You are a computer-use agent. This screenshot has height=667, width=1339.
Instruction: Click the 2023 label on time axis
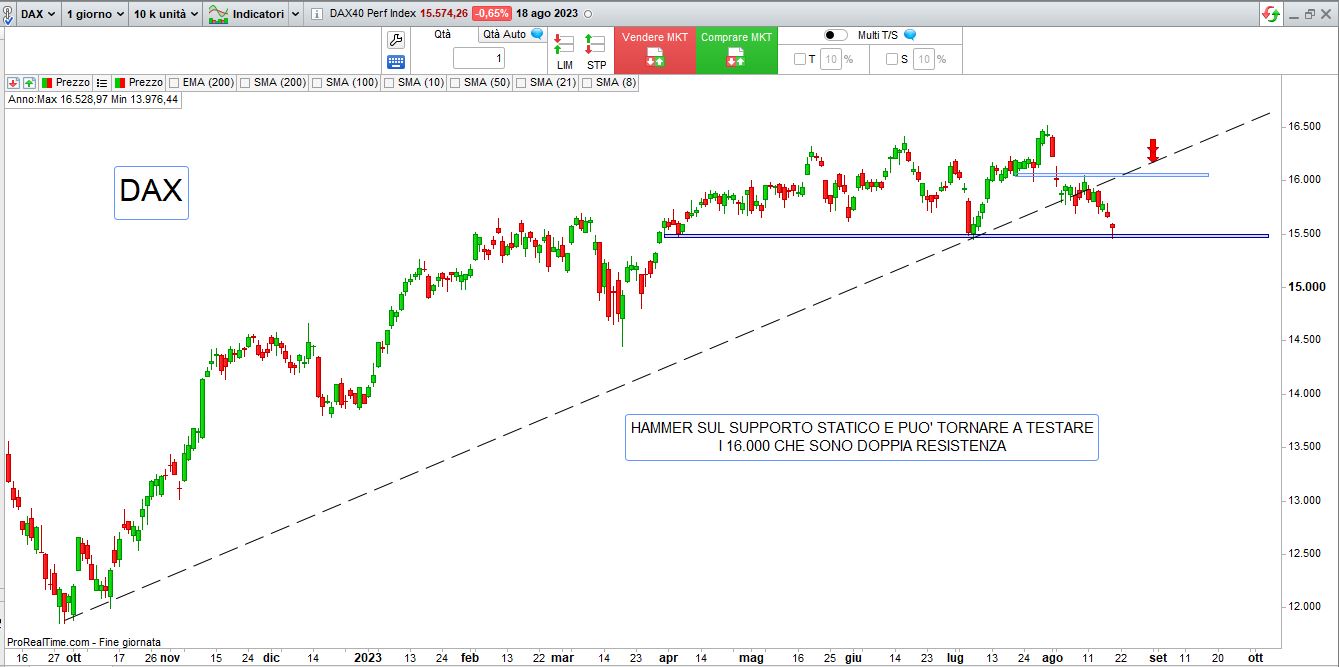[368, 657]
